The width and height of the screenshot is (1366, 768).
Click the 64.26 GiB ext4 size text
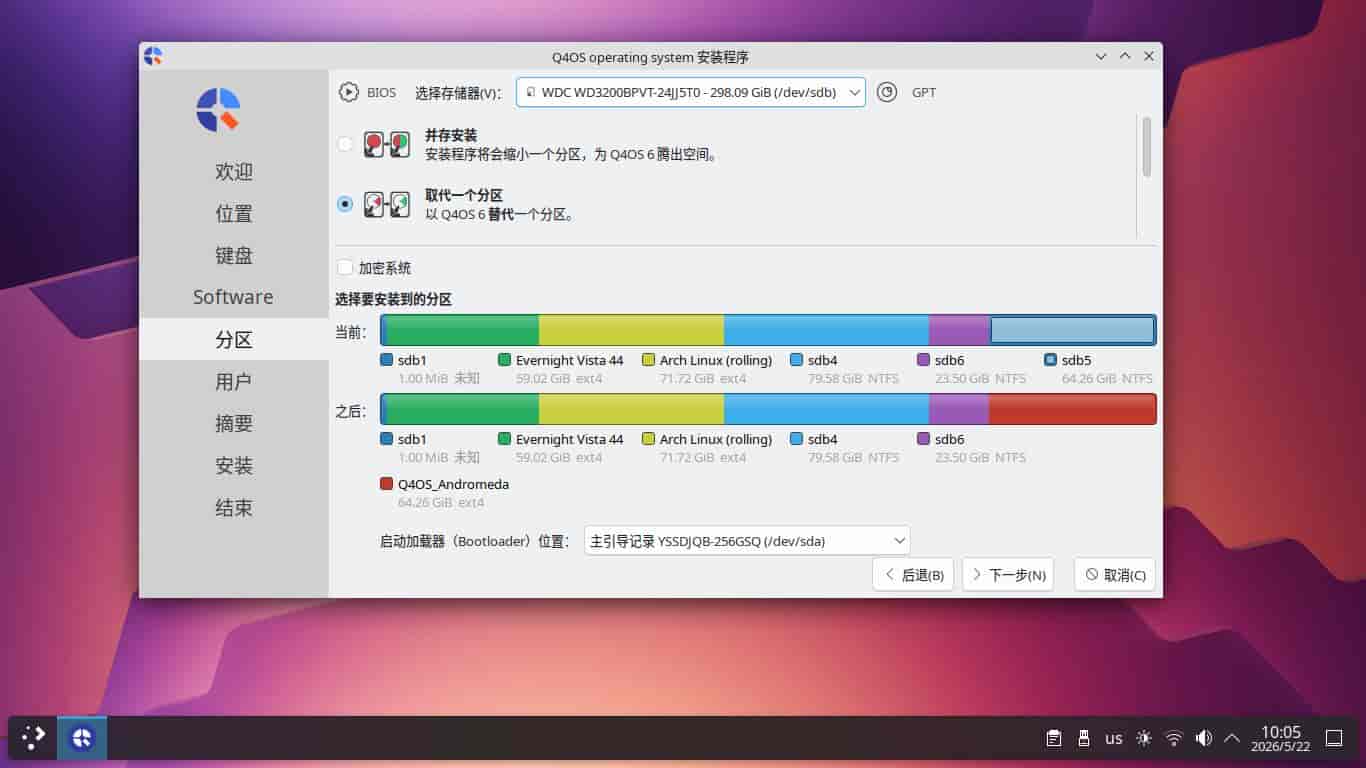click(x=441, y=502)
